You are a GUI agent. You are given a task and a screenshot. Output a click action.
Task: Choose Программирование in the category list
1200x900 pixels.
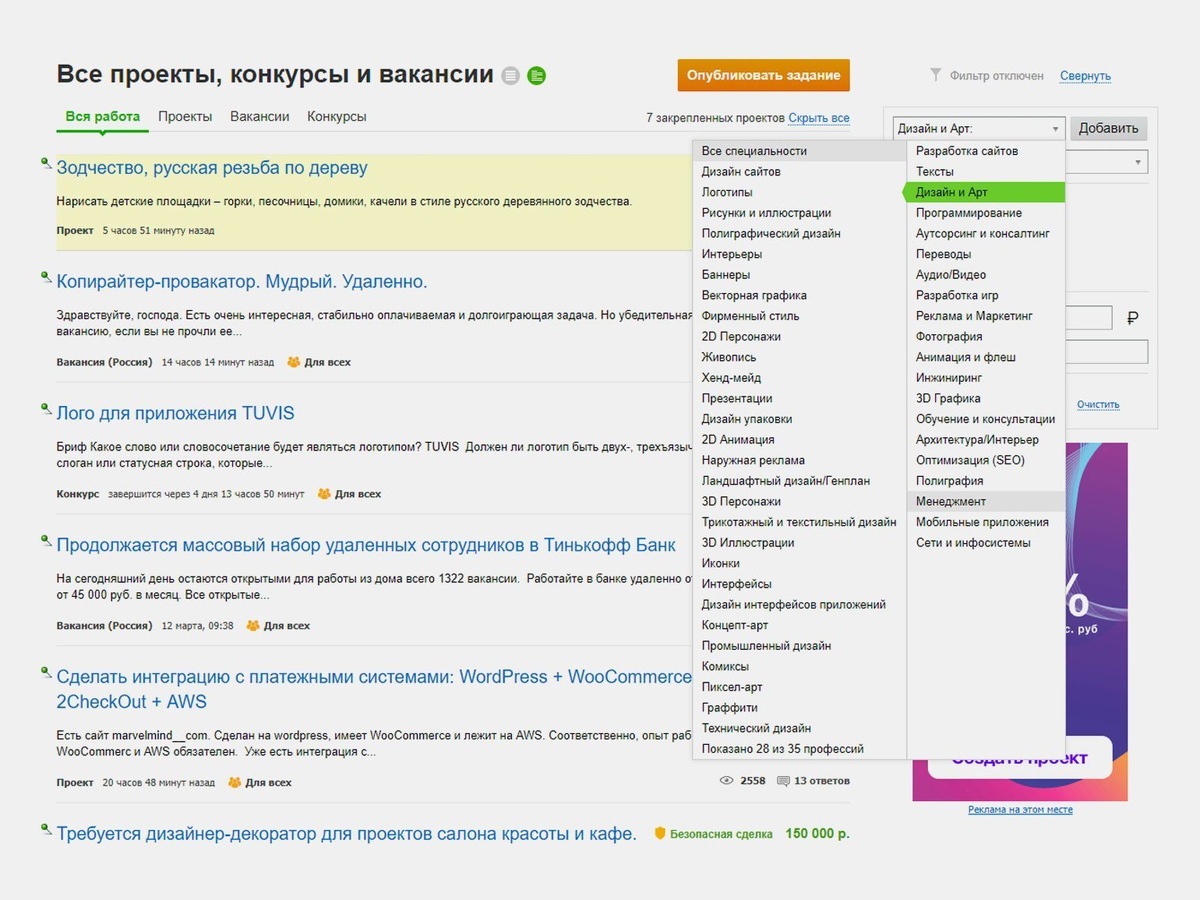(969, 213)
